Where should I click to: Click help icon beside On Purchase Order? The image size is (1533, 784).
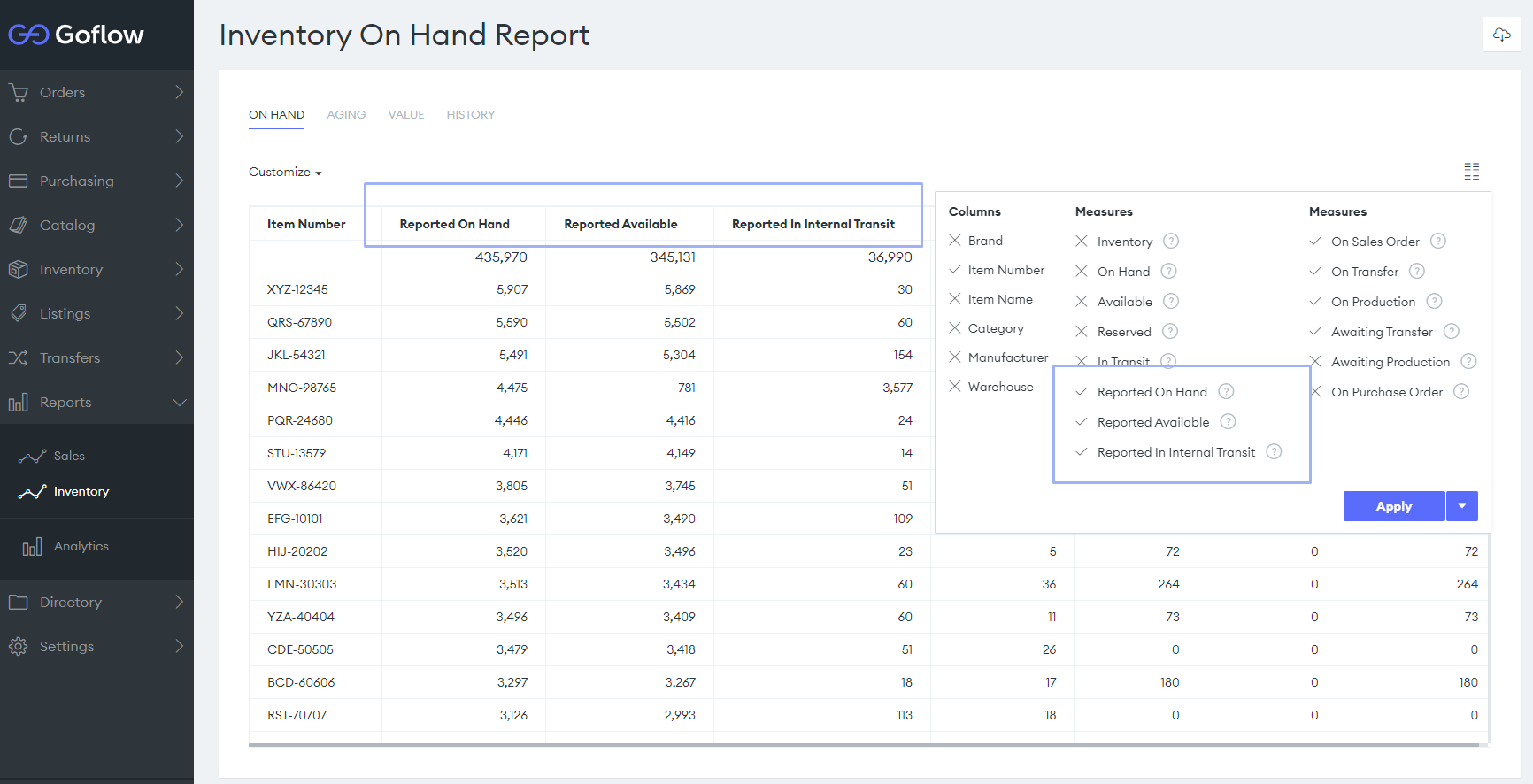pyautogui.click(x=1461, y=391)
